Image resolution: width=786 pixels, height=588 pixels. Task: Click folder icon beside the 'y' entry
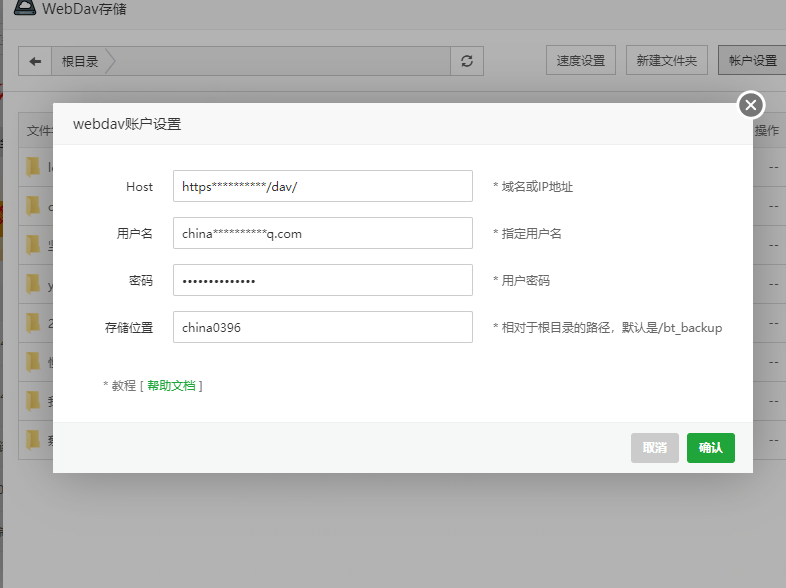pos(34,284)
